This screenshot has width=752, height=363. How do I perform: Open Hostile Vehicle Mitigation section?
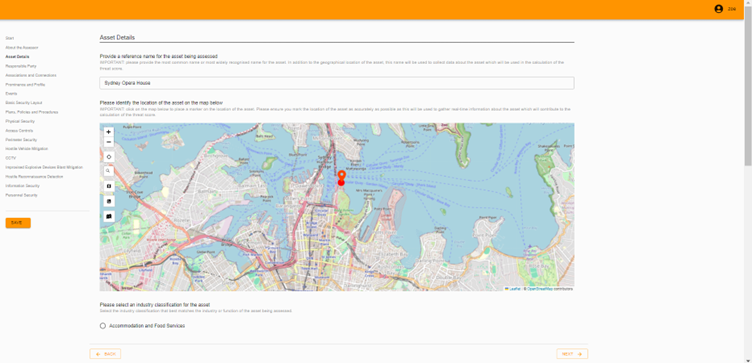click(27, 149)
